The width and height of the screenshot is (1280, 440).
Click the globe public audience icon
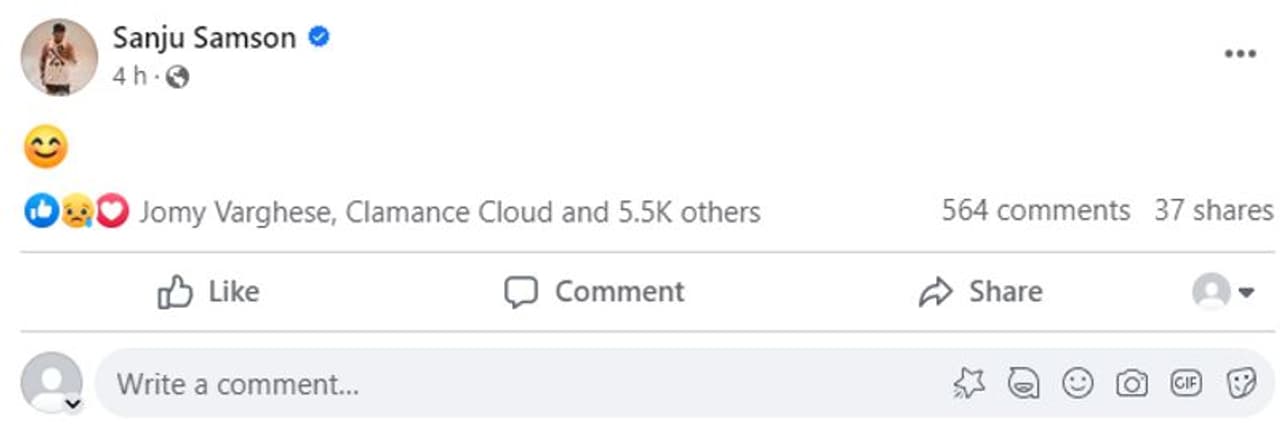point(177,77)
